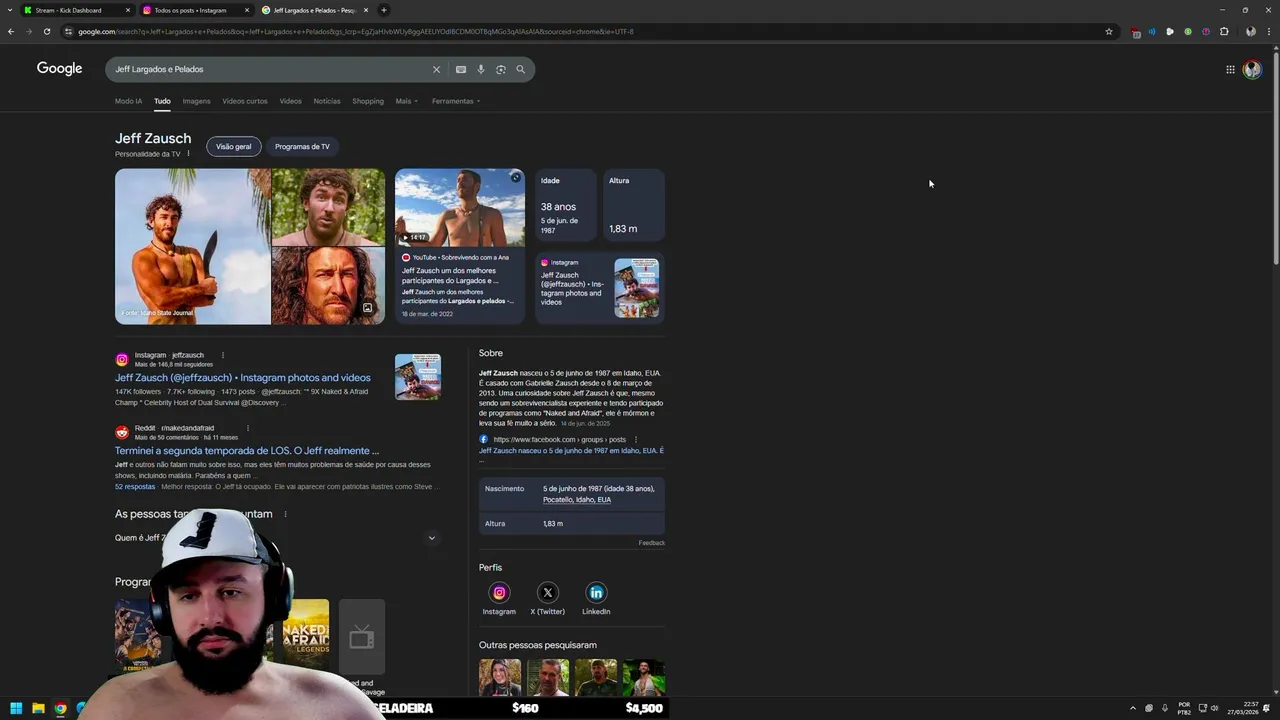The width and height of the screenshot is (1280, 720).
Task: Open a new browser tab
Action: click(384, 10)
